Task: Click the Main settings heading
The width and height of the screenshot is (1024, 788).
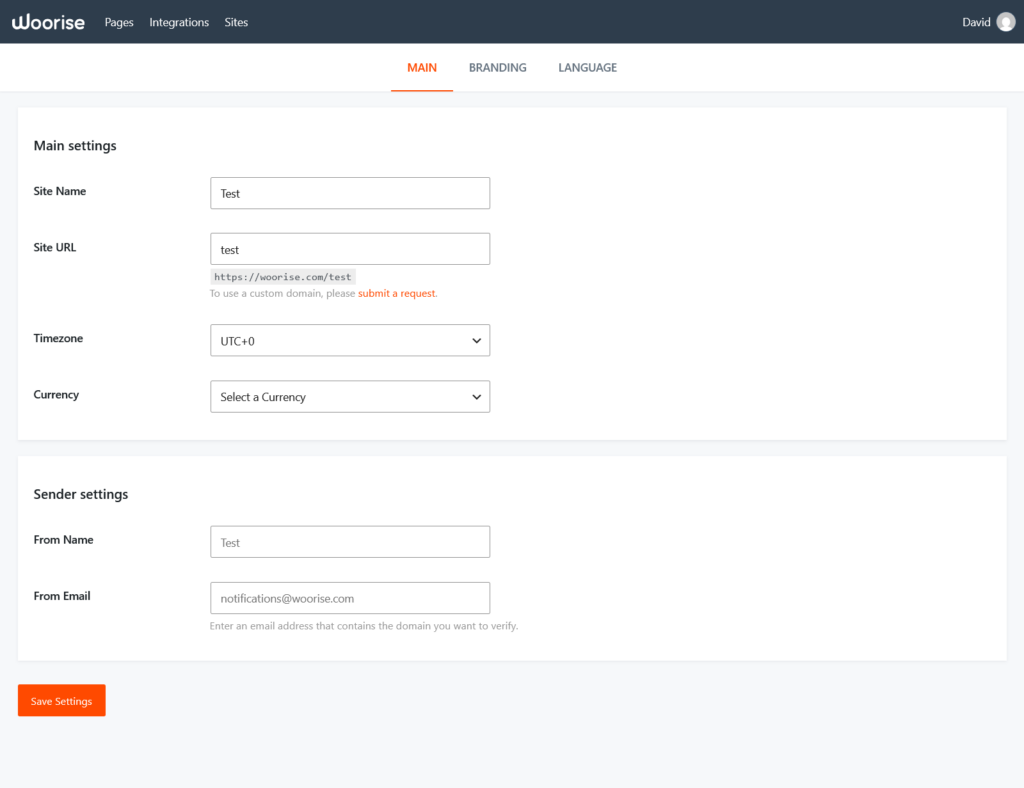Action: pos(75,146)
